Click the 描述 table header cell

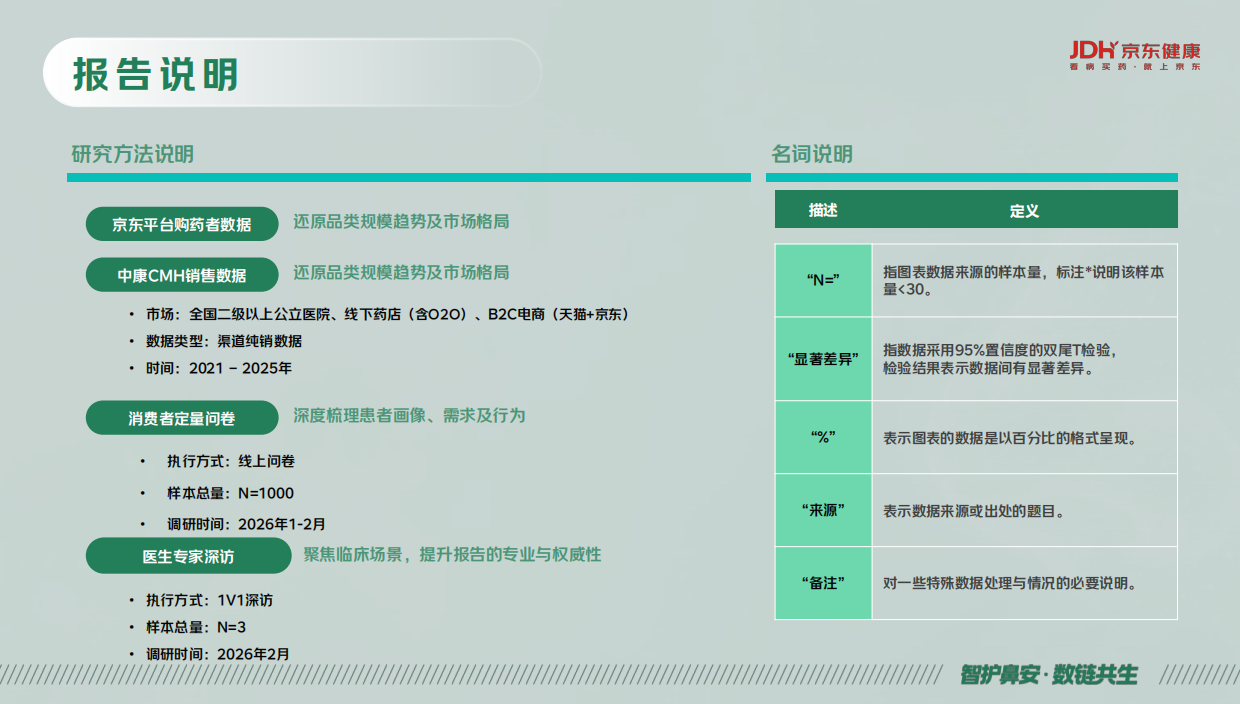822,210
